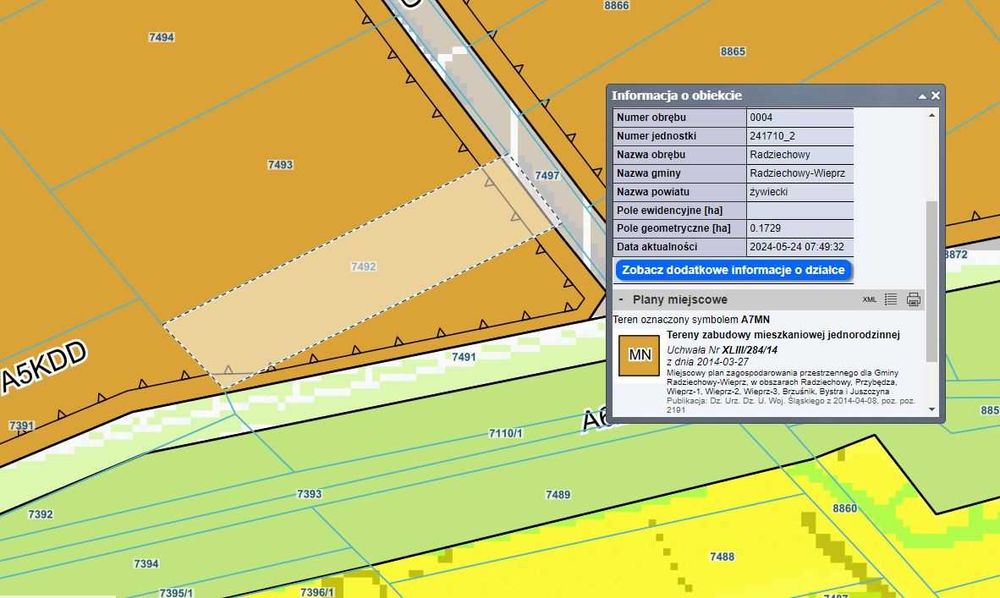Click parcel 7110/1 on the map
Screen dimensions: 1000x598
(506, 433)
